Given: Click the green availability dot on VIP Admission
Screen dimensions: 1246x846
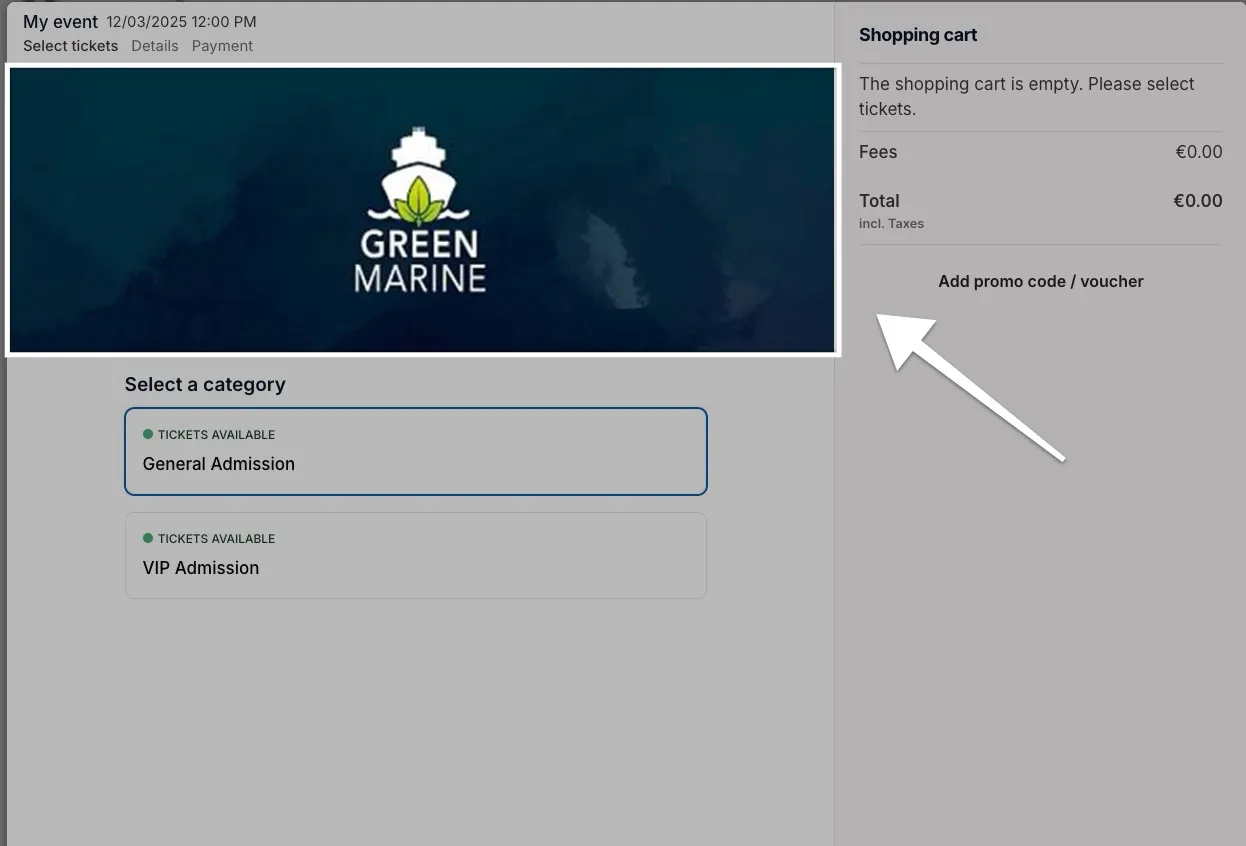Looking at the screenshot, I should 148,538.
